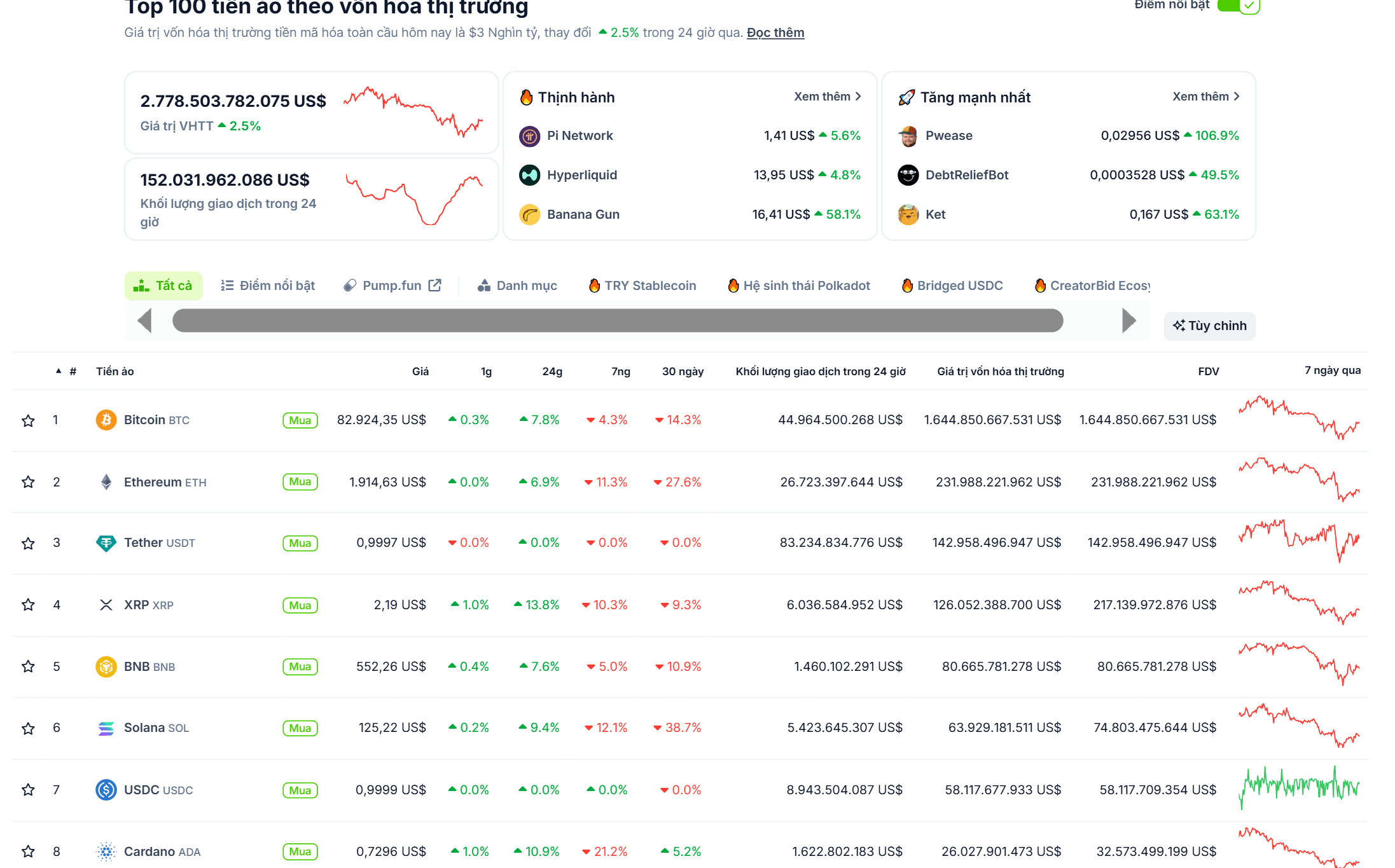Click the Solana logo icon
This screenshot has width=1395, height=868.
[106, 728]
